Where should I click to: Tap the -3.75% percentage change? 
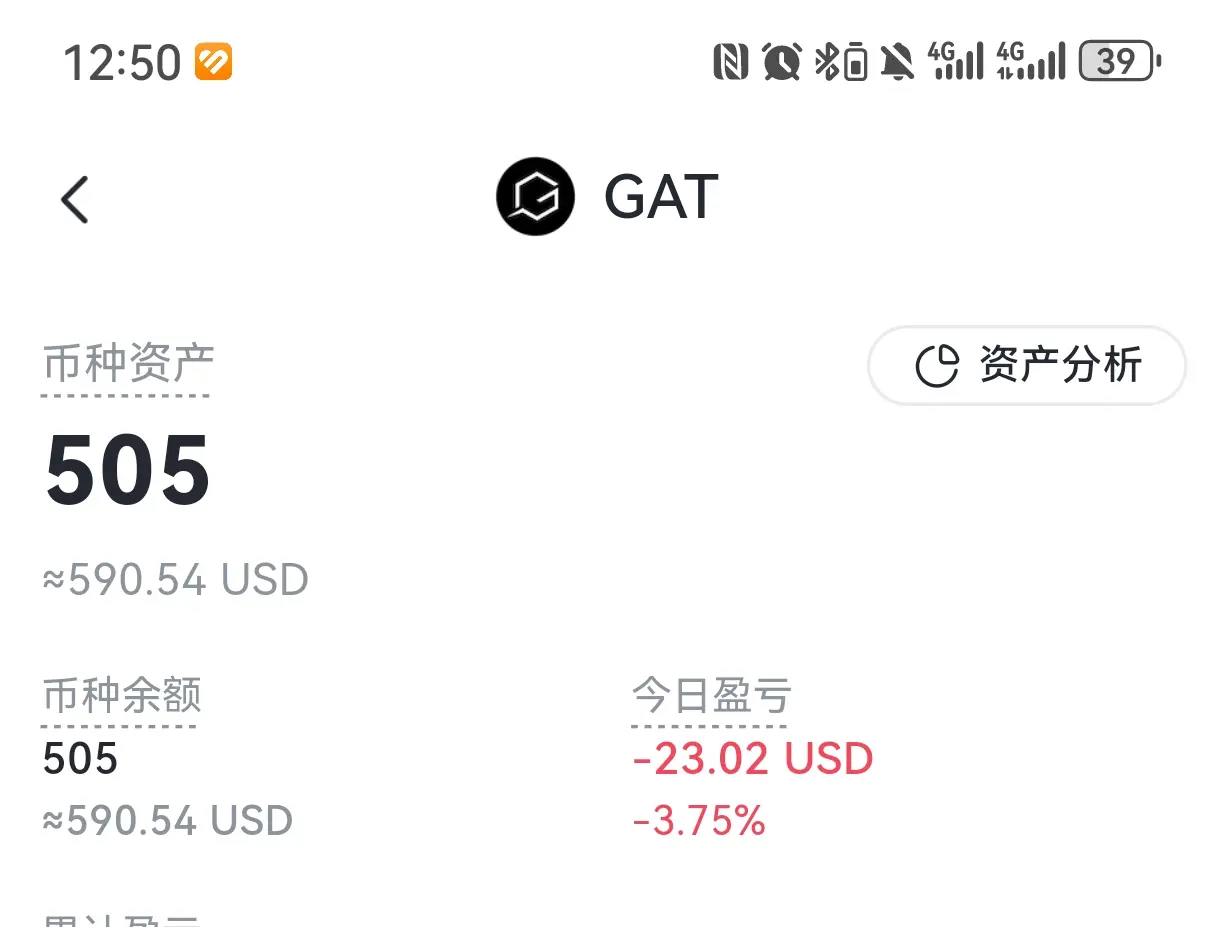tap(699, 822)
